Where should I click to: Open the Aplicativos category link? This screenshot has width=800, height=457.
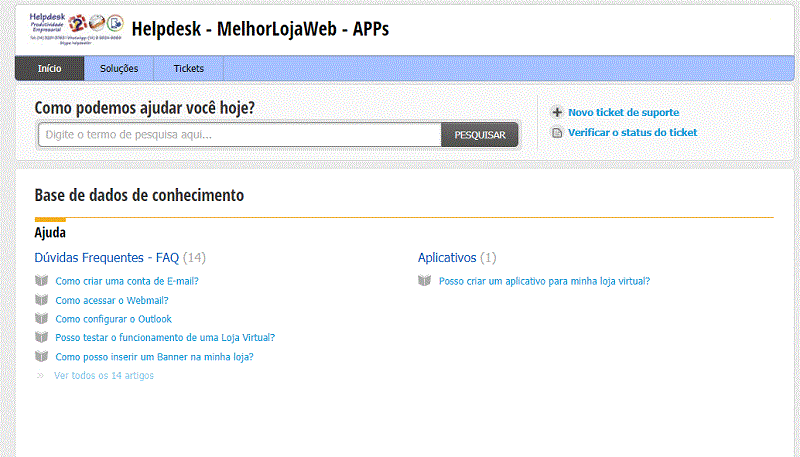click(447, 258)
